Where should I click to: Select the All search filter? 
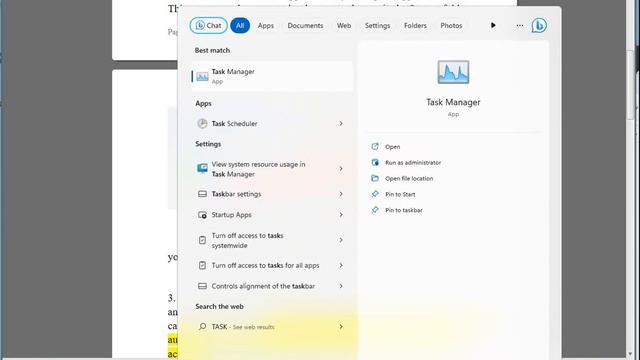click(x=240, y=25)
